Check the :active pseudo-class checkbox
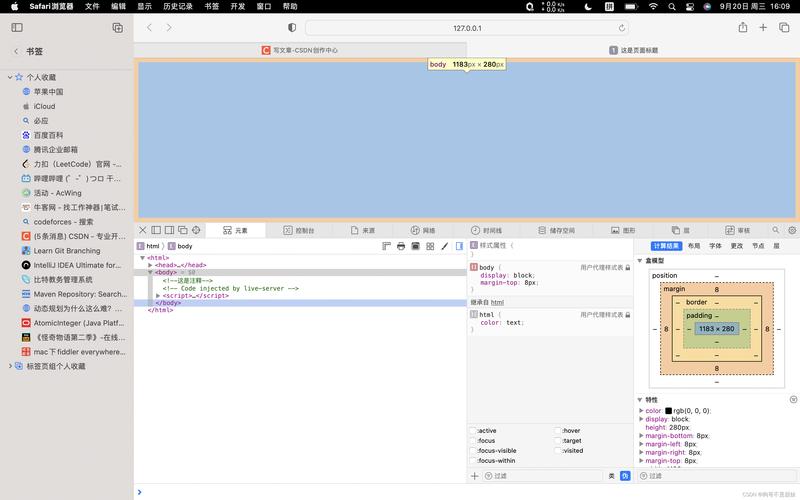The image size is (800, 500). coord(473,430)
